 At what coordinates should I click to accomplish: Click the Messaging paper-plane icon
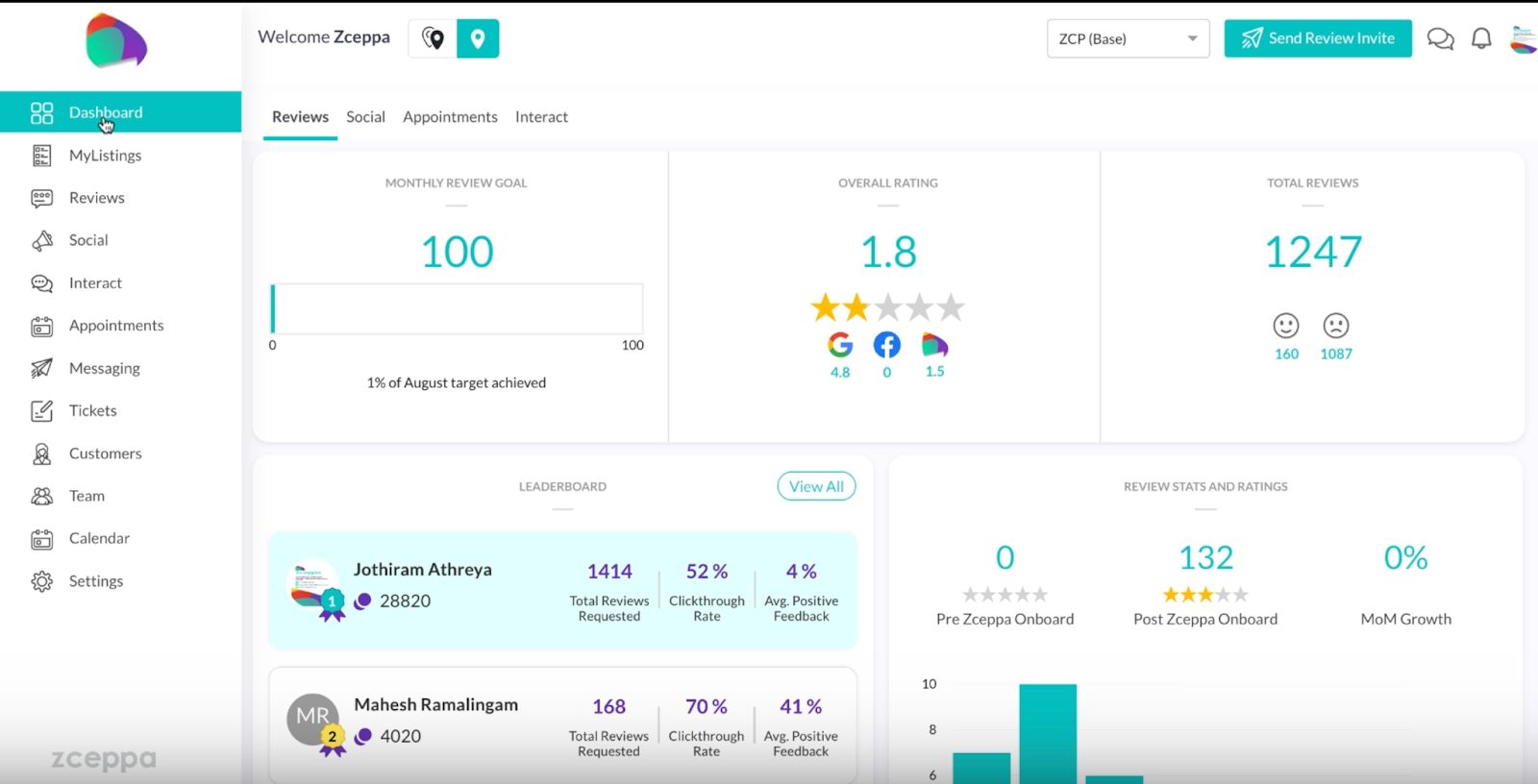(41, 368)
